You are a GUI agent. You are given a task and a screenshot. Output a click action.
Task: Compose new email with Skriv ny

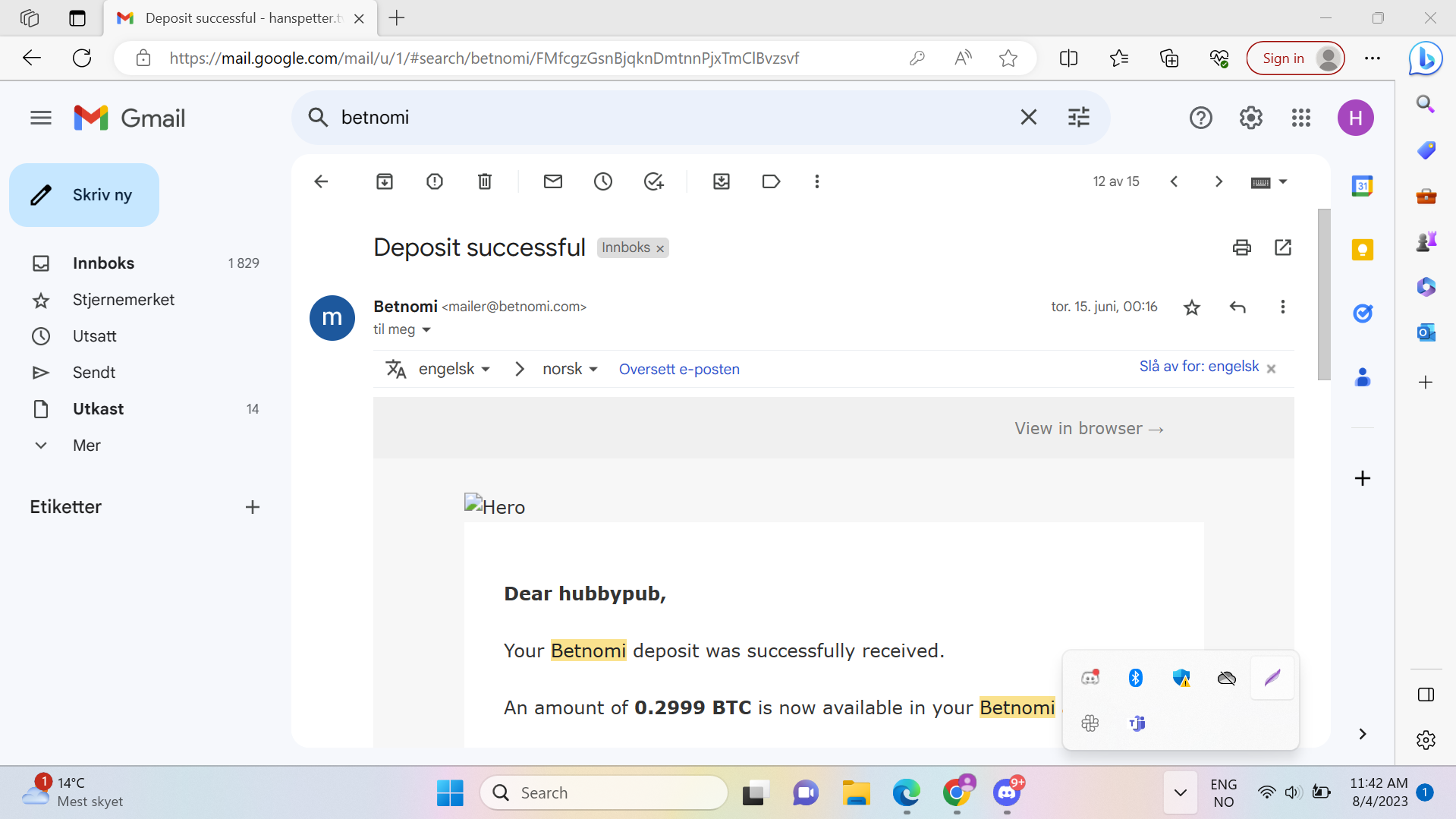(x=84, y=195)
